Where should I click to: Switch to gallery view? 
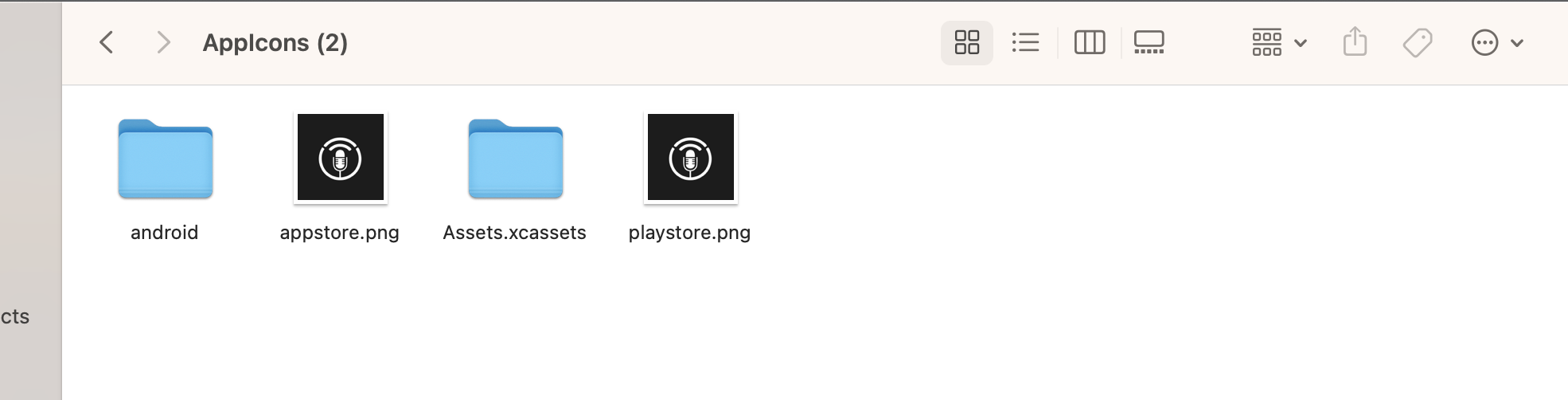(x=1149, y=42)
